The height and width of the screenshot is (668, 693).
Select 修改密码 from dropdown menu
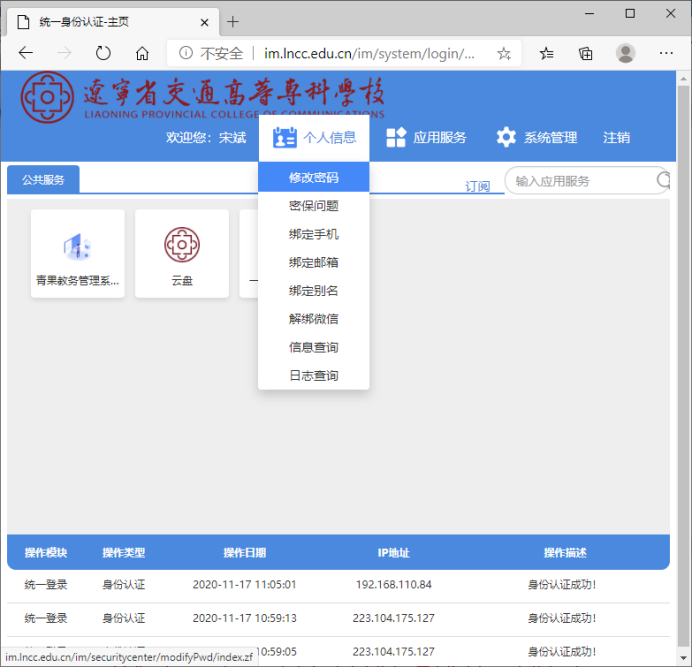(x=313, y=177)
